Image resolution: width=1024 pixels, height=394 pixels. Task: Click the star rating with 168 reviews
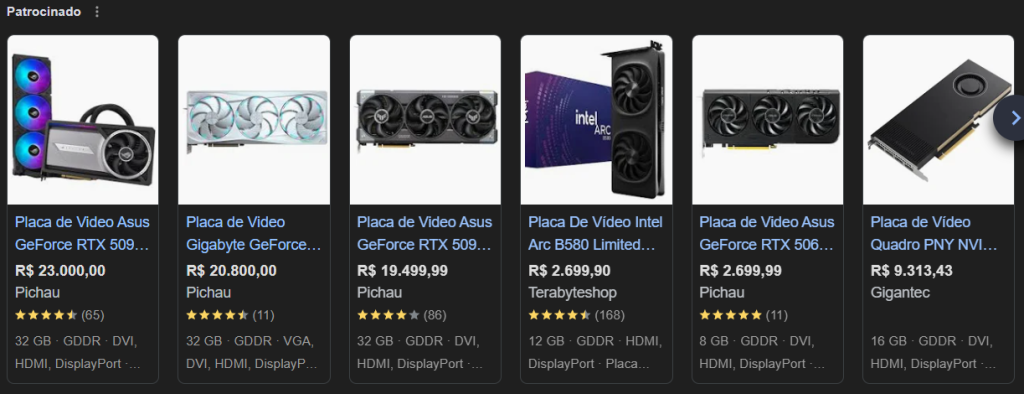click(x=576, y=315)
